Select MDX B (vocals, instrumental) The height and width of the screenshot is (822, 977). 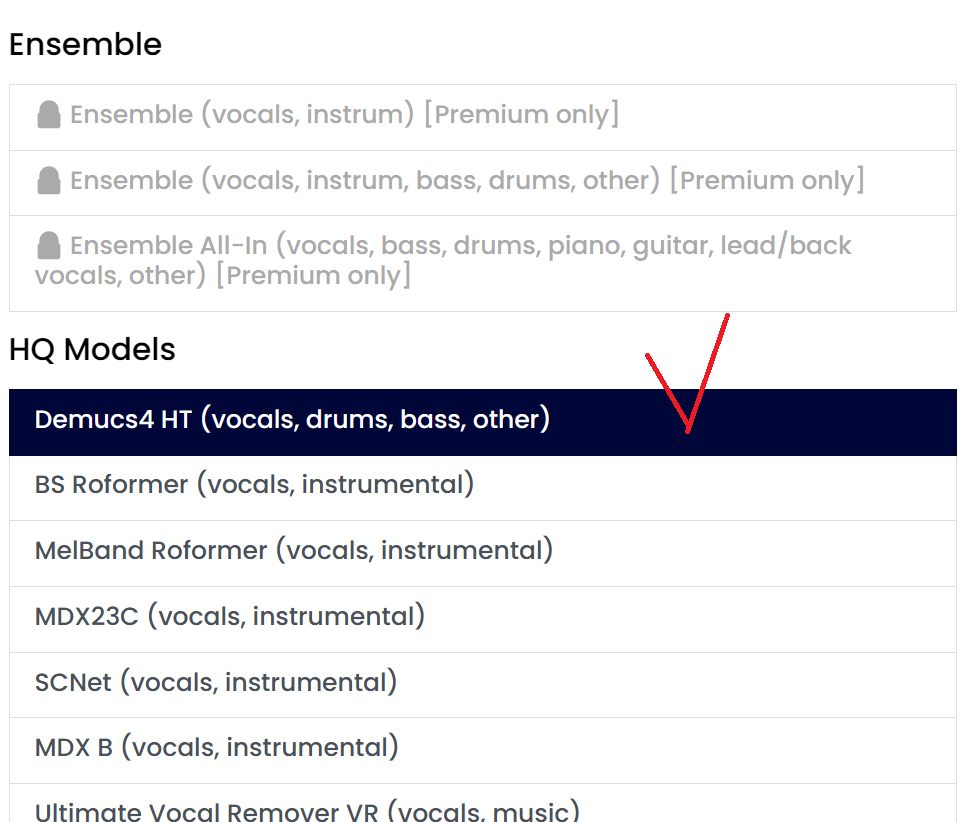coord(216,748)
